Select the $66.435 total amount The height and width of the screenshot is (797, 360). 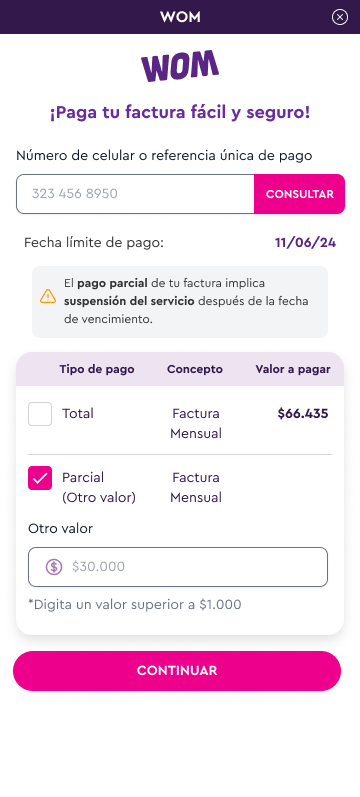pyautogui.click(x=303, y=414)
